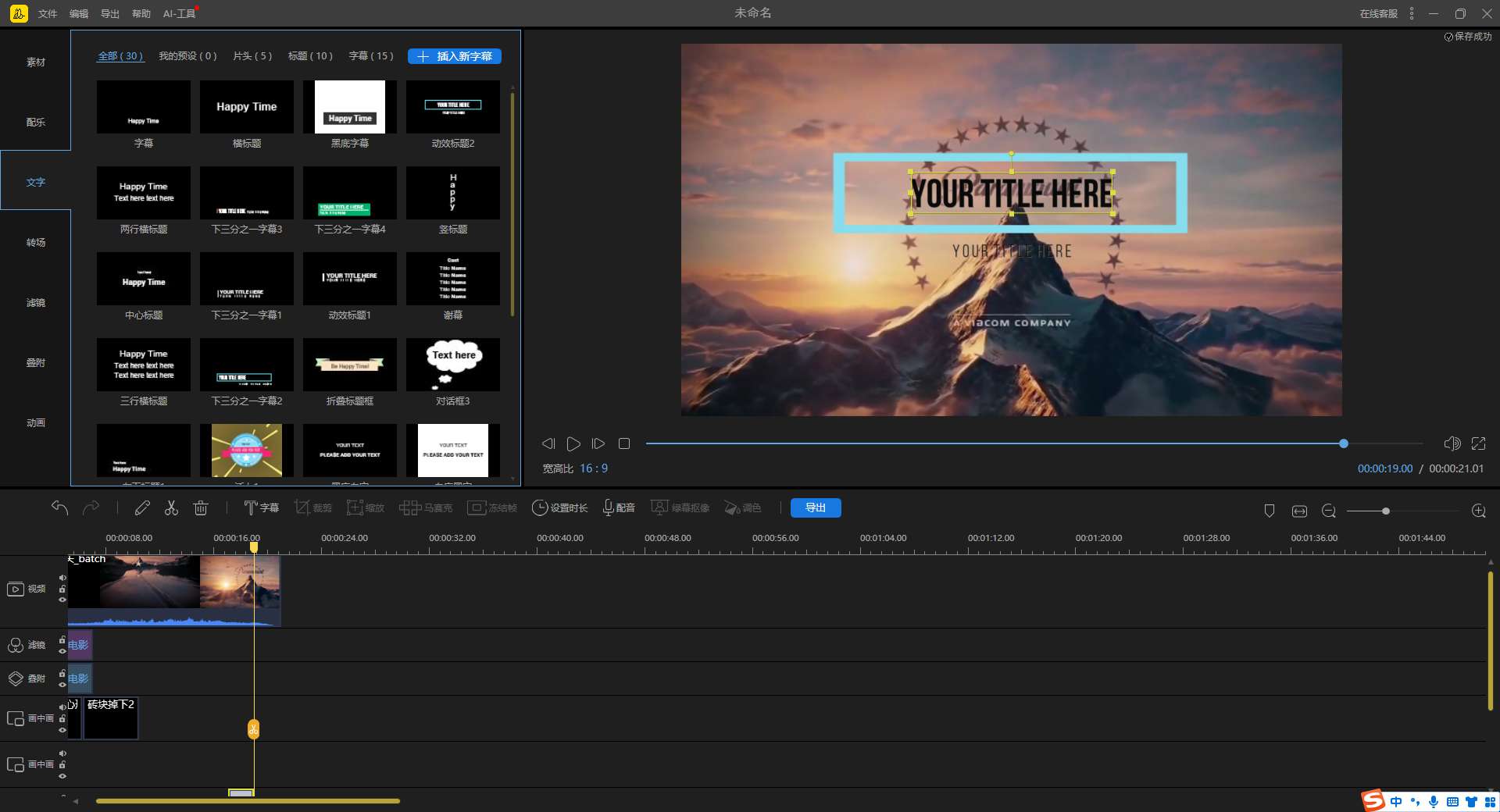Click the fullscreen preview icon
The width and height of the screenshot is (1500, 812).
click(x=1478, y=443)
